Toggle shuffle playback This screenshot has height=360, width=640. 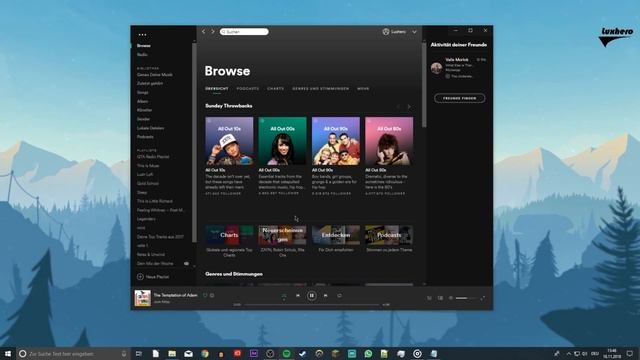pos(284,296)
